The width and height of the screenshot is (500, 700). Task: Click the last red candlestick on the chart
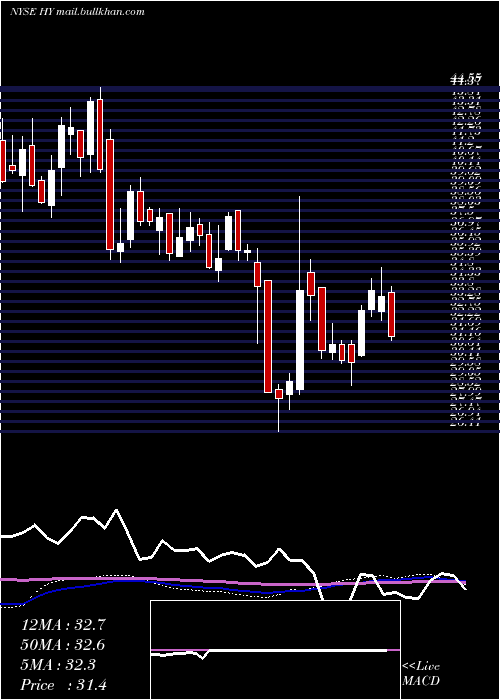392,314
